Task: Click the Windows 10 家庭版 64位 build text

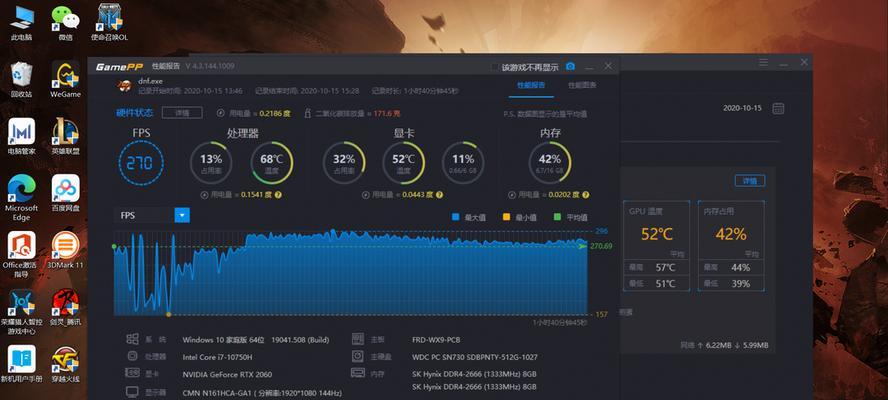Action: click(255, 340)
